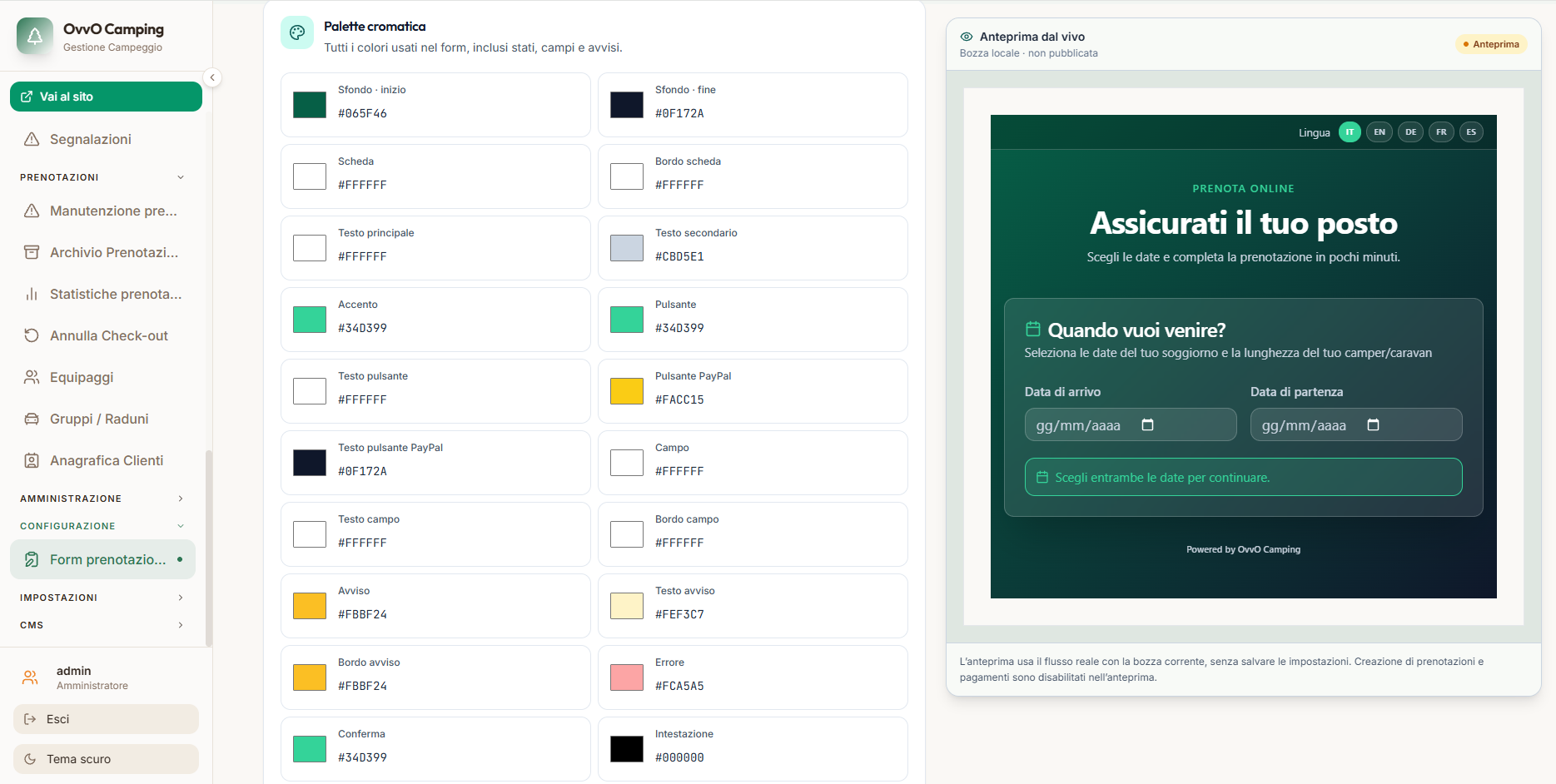Open Equipaggi menu item
Viewport: 1556px width, 784px height.
[x=102, y=377]
